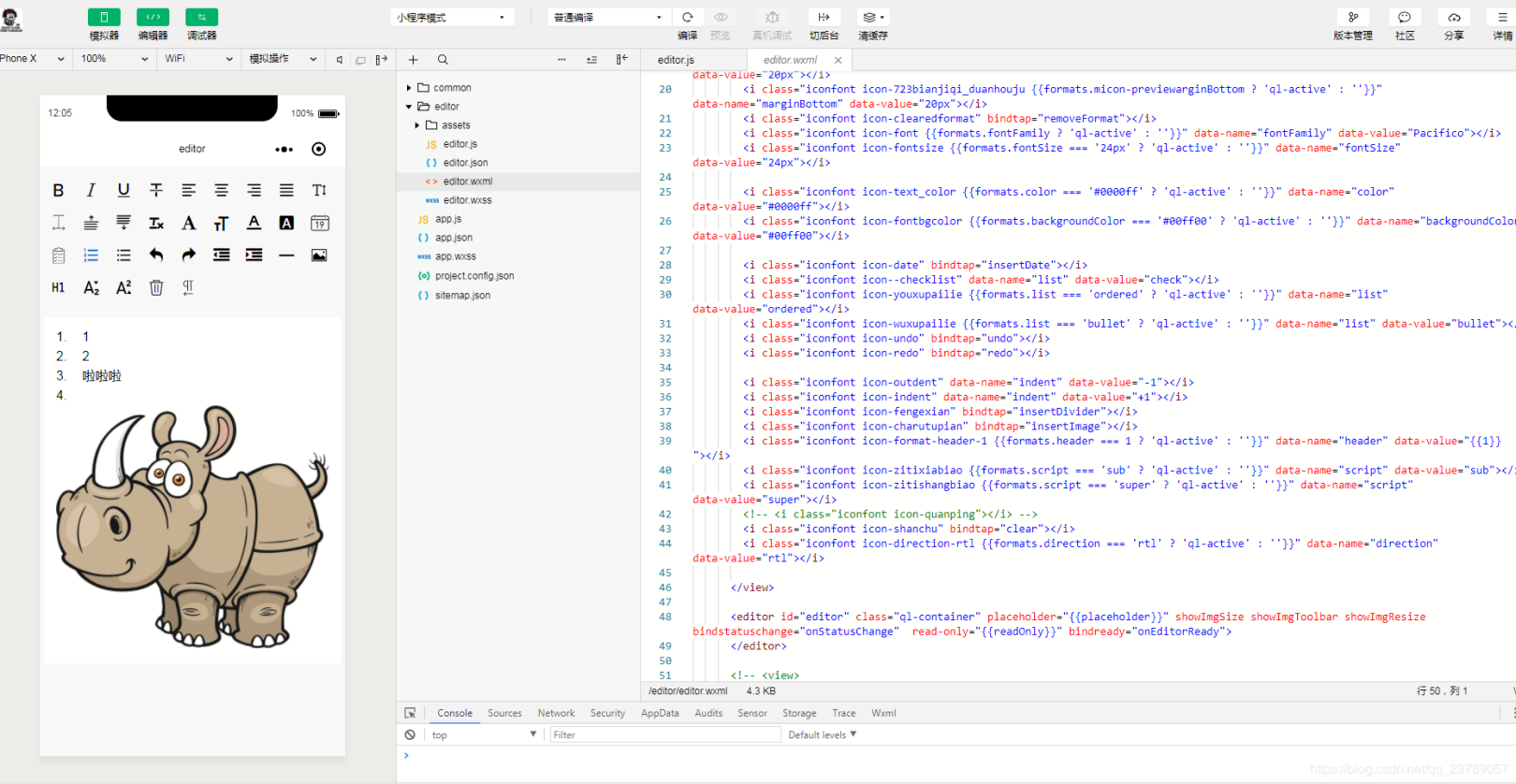Image resolution: width=1516 pixels, height=784 pixels.
Task: Toggle the editor (编辑器) panel
Action: pyautogui.click(x=153, y=18)
